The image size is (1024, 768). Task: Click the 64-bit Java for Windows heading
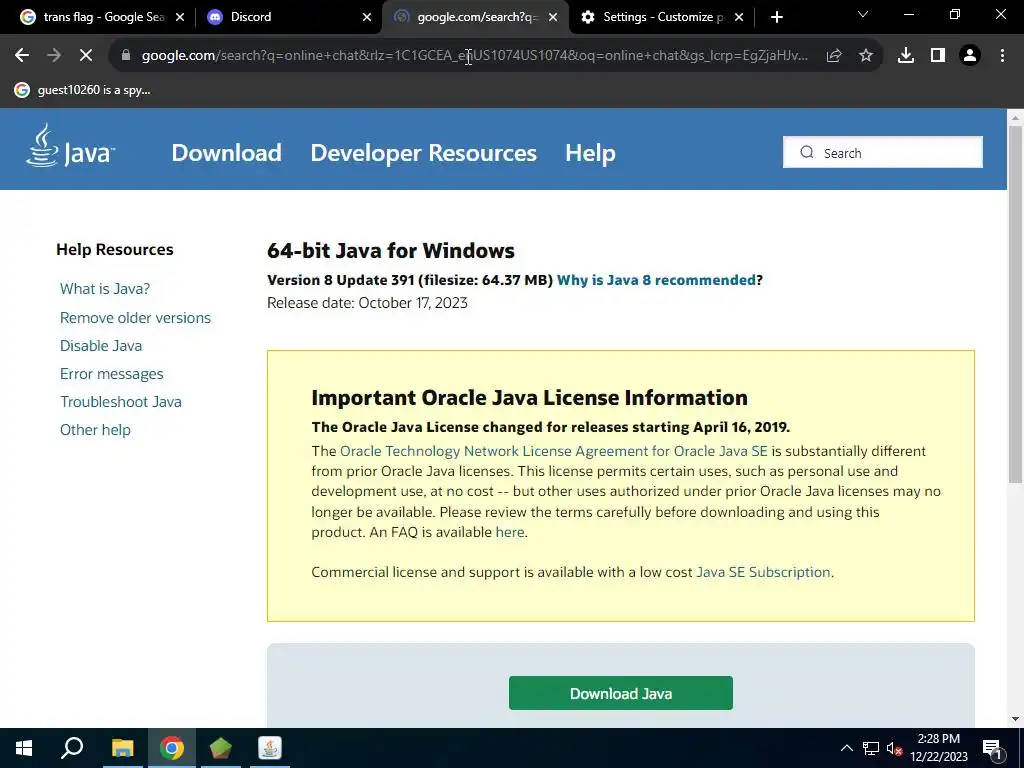(x=391, y=251)
